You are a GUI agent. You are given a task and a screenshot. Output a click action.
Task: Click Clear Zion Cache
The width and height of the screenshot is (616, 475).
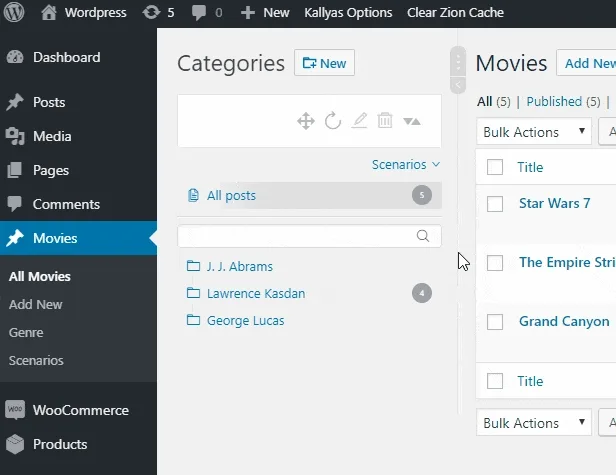[455, 13]
